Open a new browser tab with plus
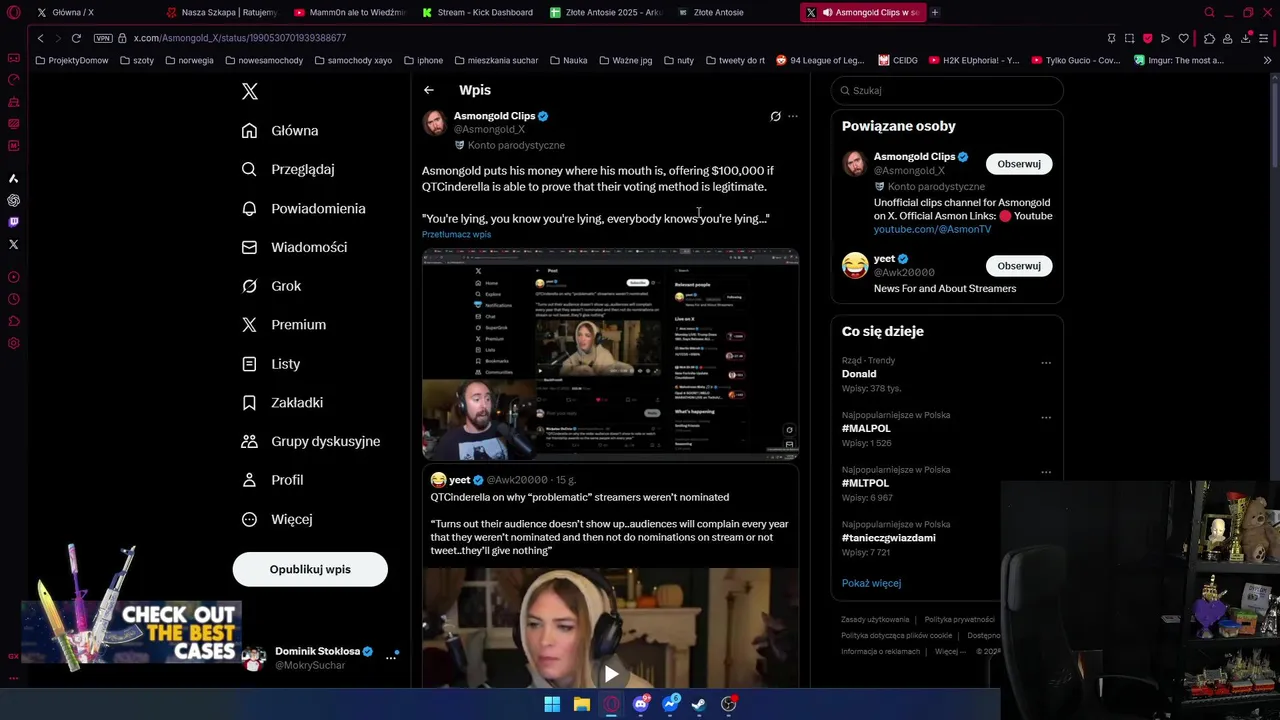 point(935,12)
